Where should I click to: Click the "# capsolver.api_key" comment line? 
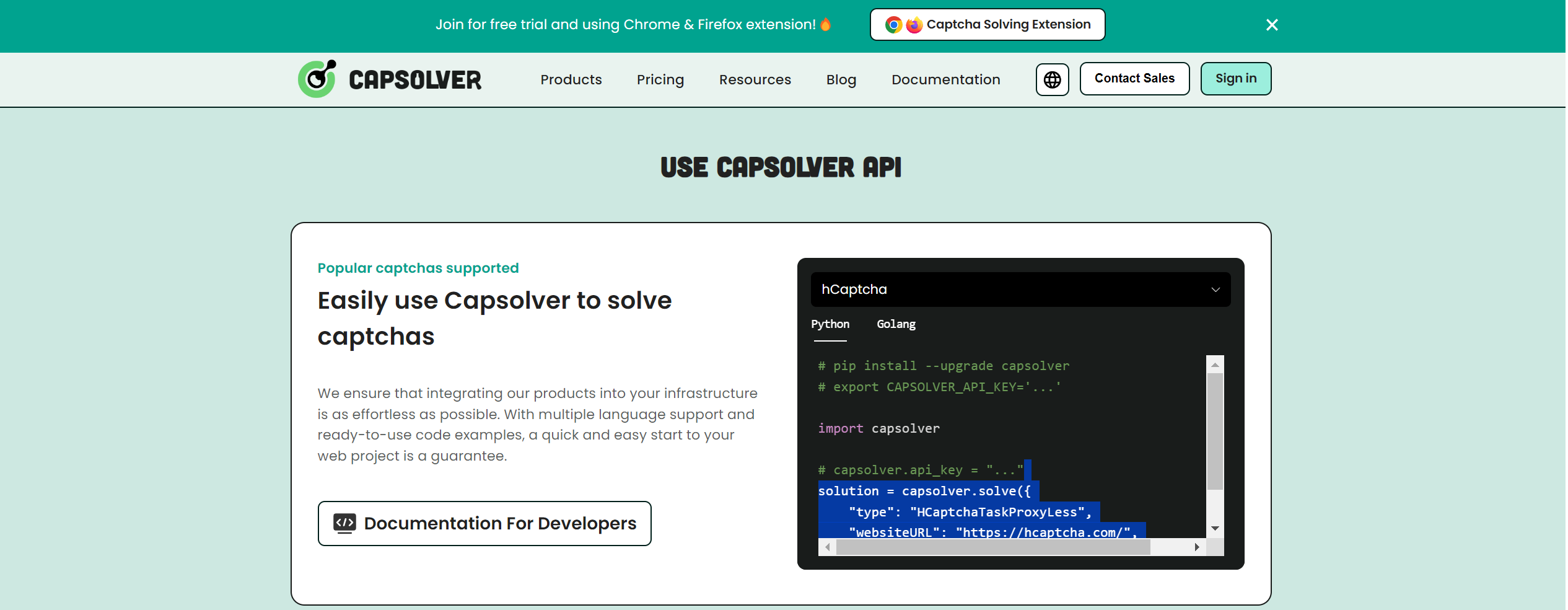click(x=921, y=470)
